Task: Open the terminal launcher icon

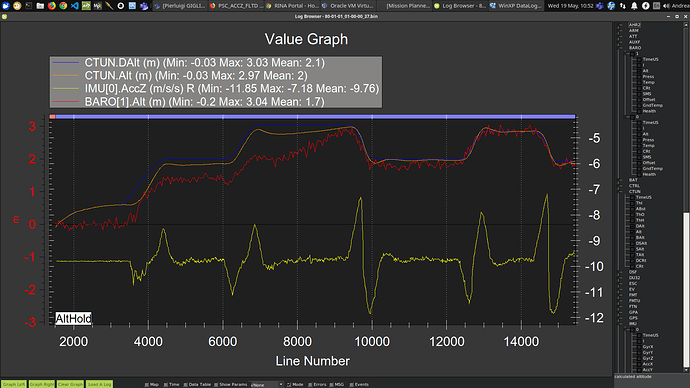Action: point(29,6)
